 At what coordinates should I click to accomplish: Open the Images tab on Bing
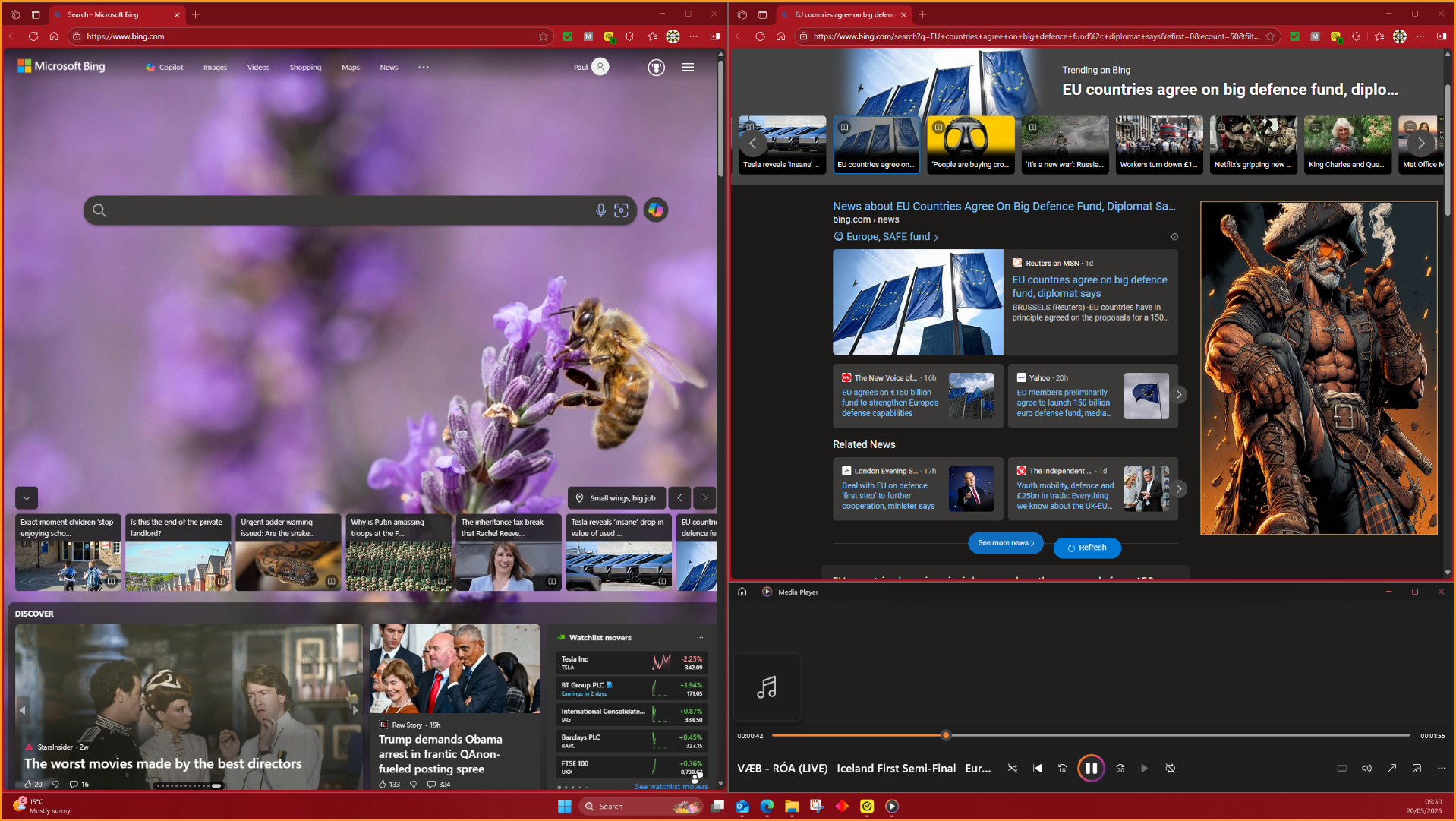coord(215,68)
